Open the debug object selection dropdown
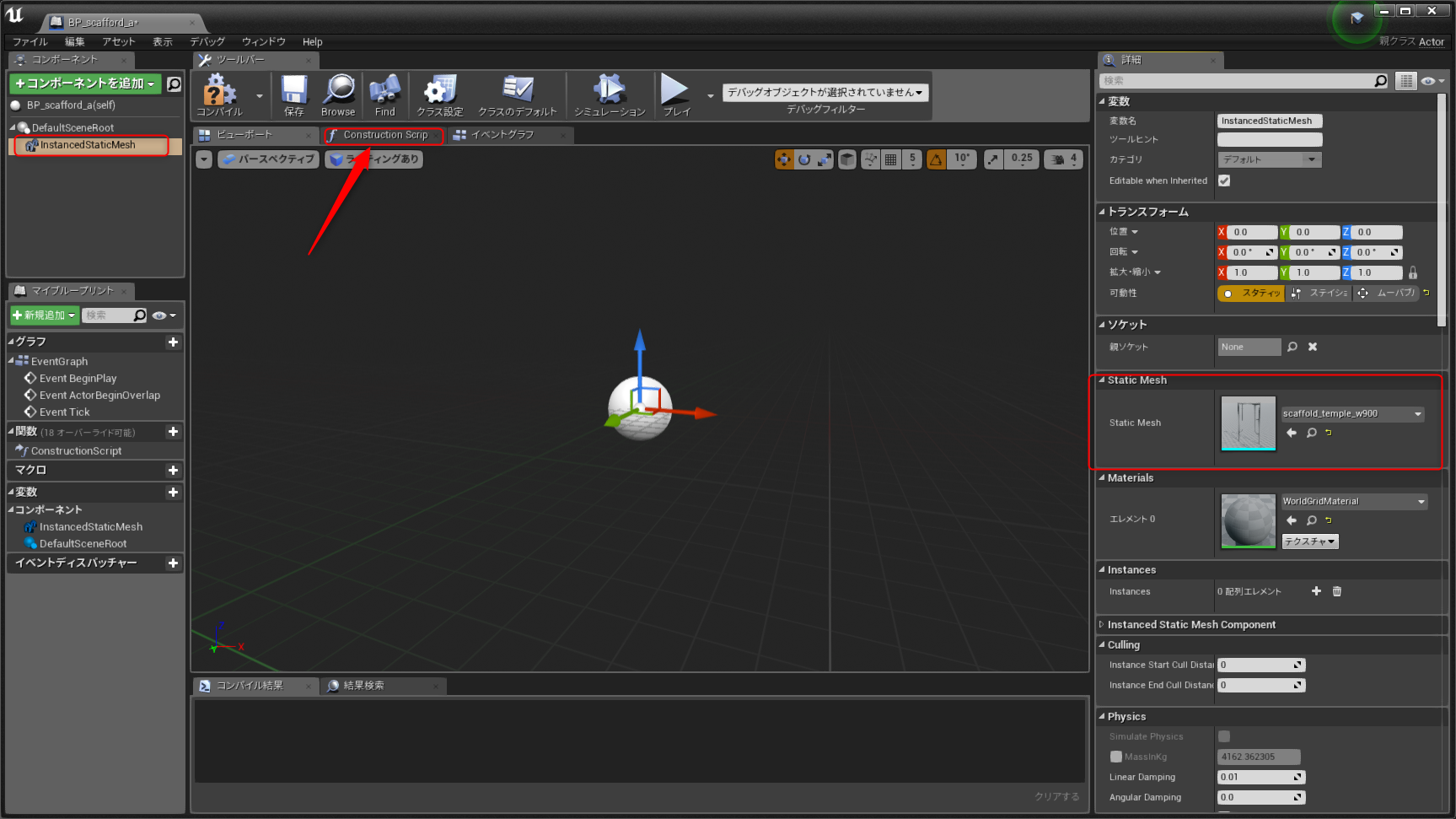Image resolution: width=1456 pixels, height=819 pixels. pyautogui.click(x=826, y=93)
